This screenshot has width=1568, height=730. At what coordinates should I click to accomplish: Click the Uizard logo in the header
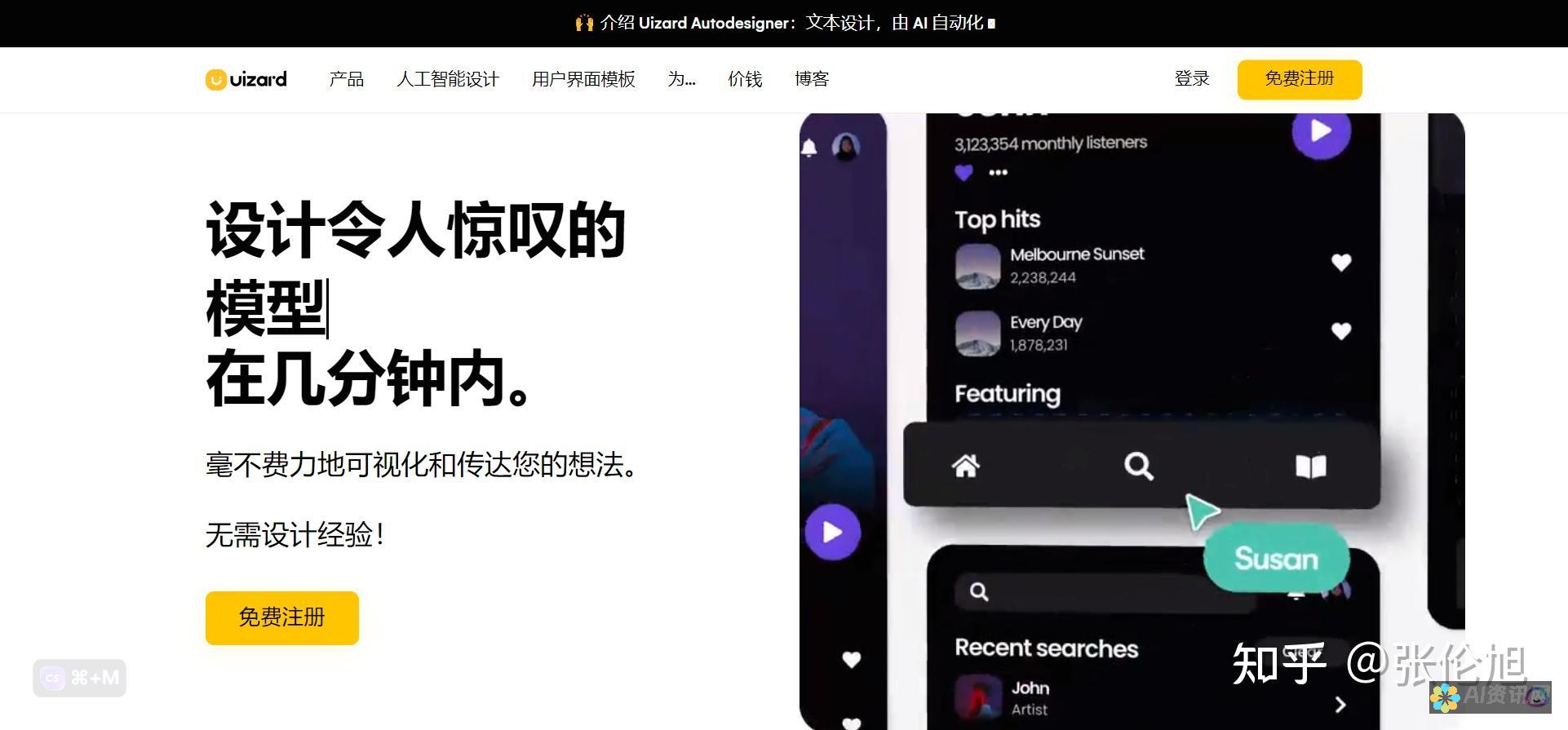click(x=246, y=79)
